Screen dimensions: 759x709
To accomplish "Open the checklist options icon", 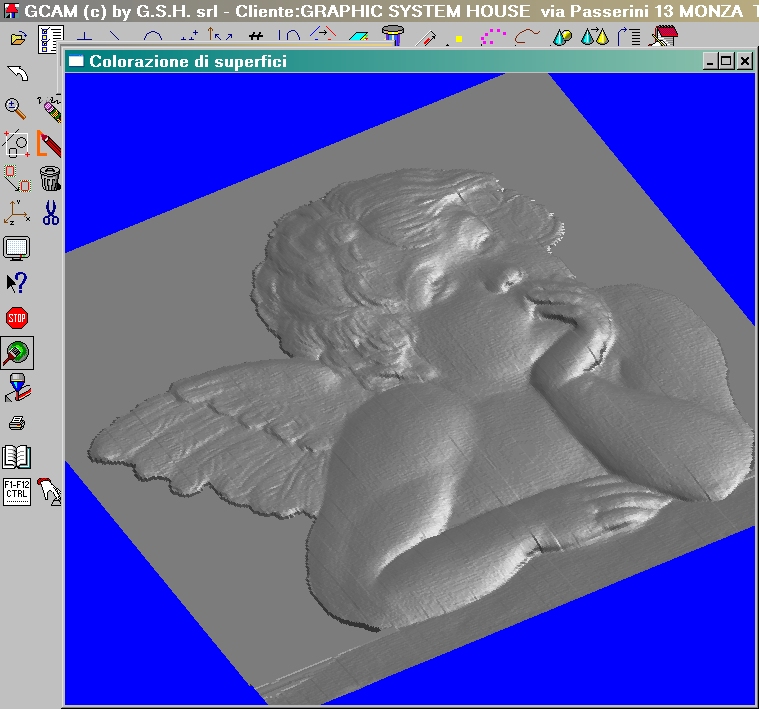I will 50,39.
